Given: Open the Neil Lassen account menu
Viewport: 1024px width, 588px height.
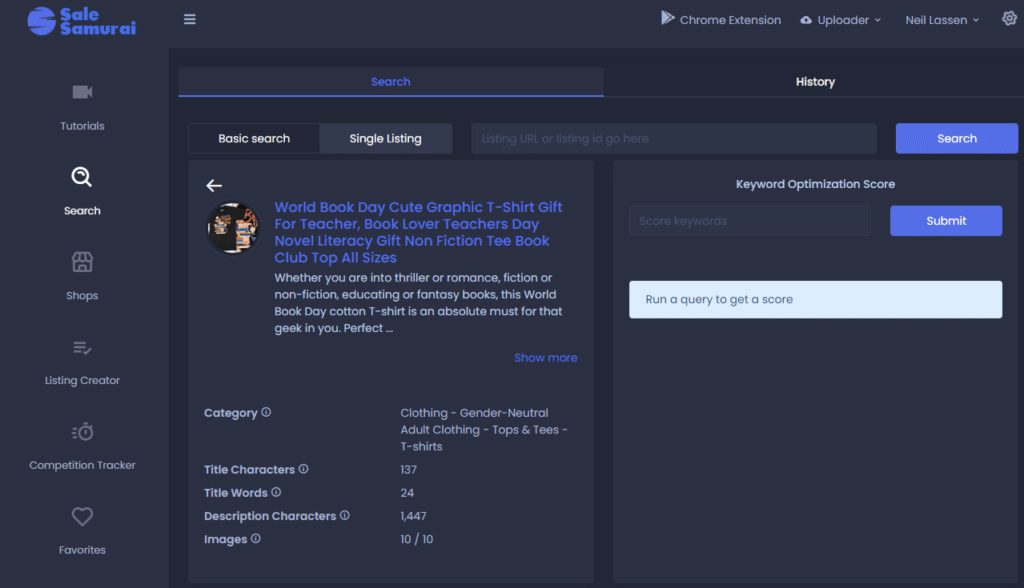Looking at the screenshot, I should (942, 20).
